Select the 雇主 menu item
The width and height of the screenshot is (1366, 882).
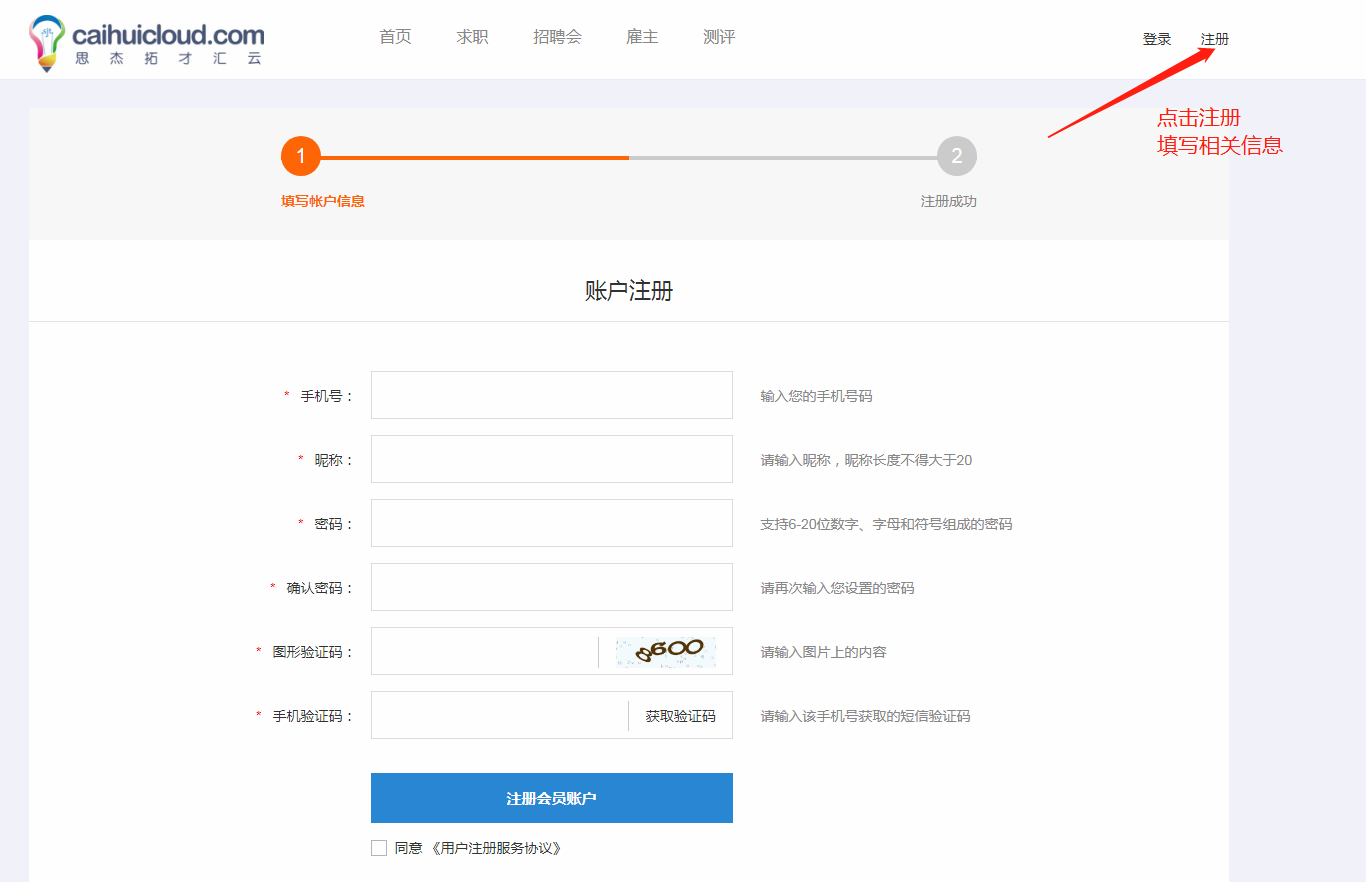click(x=642, y=37)
